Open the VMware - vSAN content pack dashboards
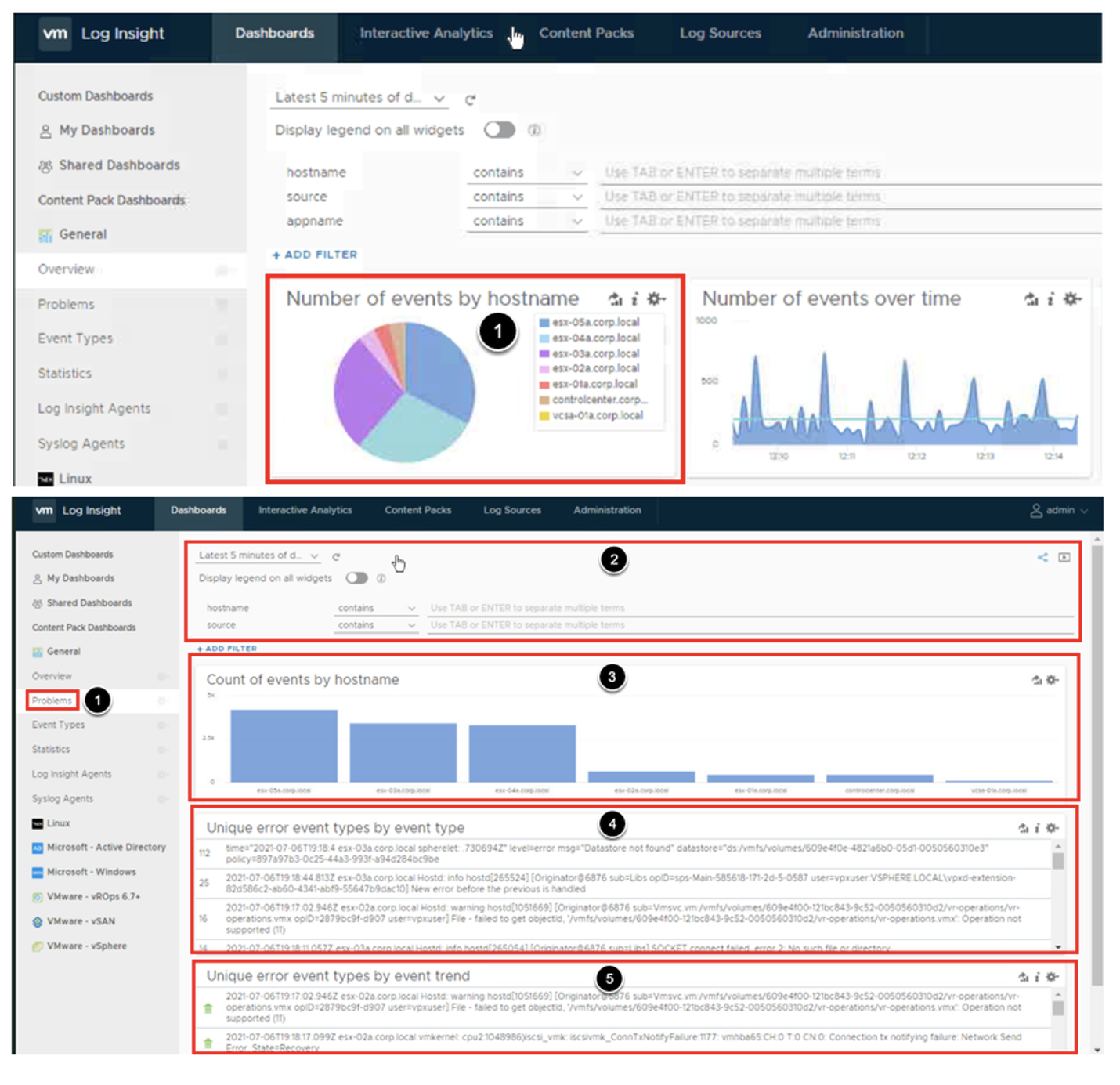 pyautogui.click(x=80, y=921)
